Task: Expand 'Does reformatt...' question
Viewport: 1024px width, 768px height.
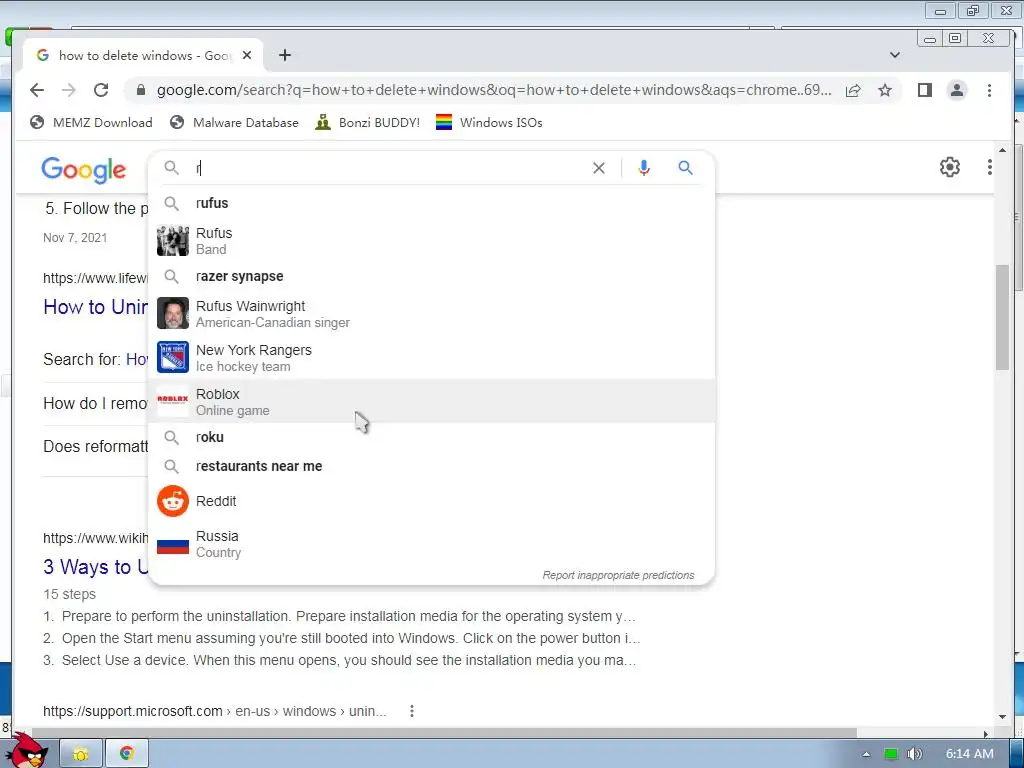Action: [x=96, y=447]
